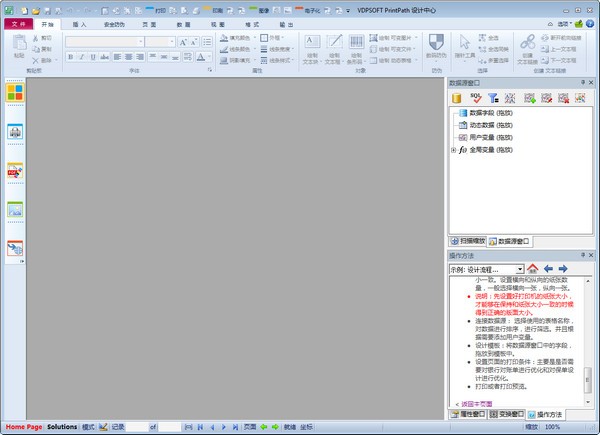Click the Paste clipboard icon in the ribbon

[19, 43]
